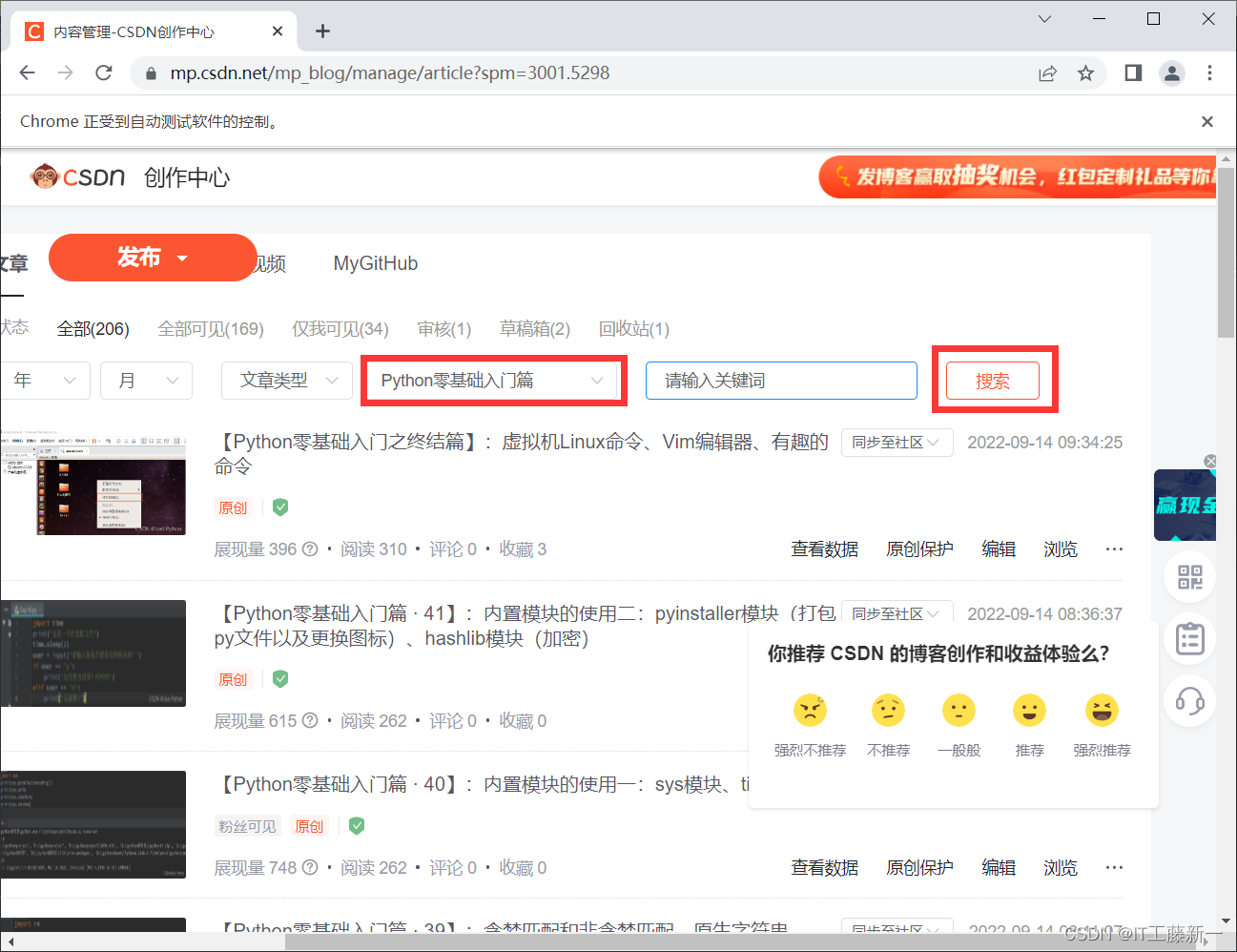Click the browser address bar URL
1237x952 pixels.
(x=390, y=72)
